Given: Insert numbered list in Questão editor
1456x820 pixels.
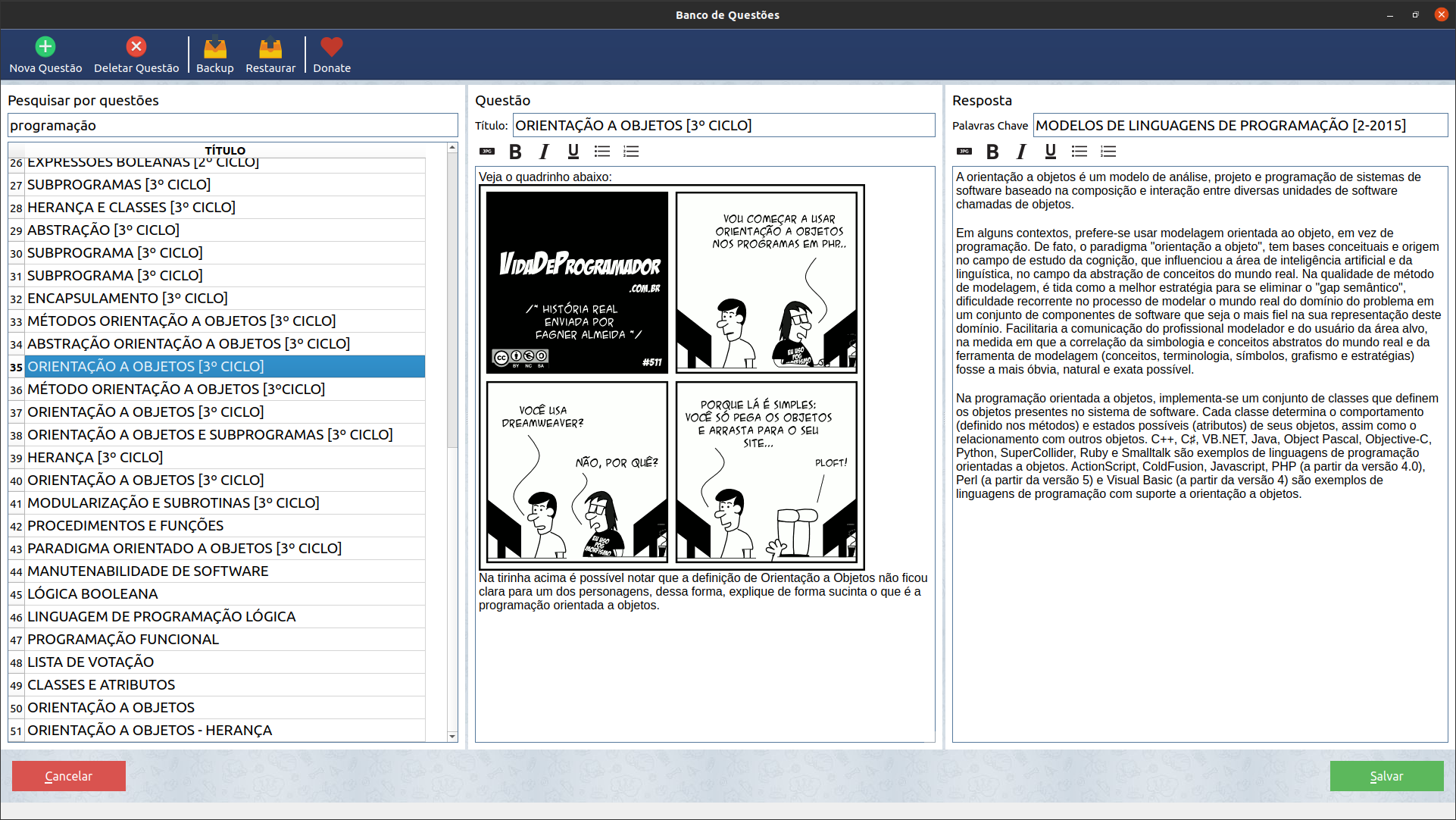Looking at the screenshot, I should (631, 152).
